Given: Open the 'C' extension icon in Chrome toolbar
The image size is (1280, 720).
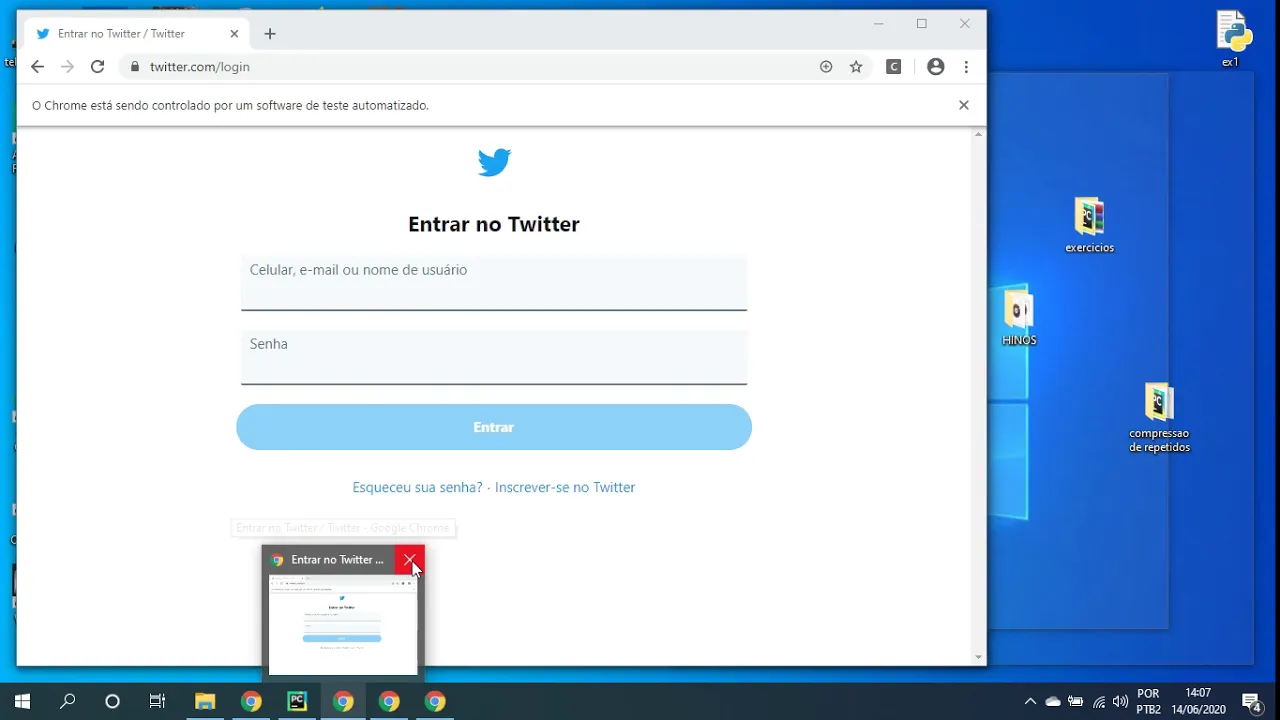Looking at the screenshot, I should pyautogui.click(x=894, y=67).
